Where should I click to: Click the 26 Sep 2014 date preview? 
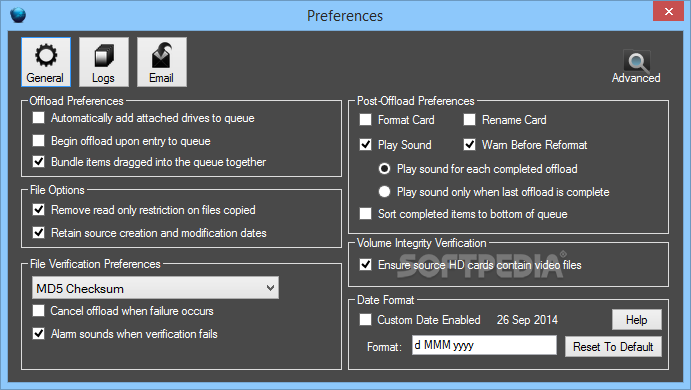coord(527,319)
